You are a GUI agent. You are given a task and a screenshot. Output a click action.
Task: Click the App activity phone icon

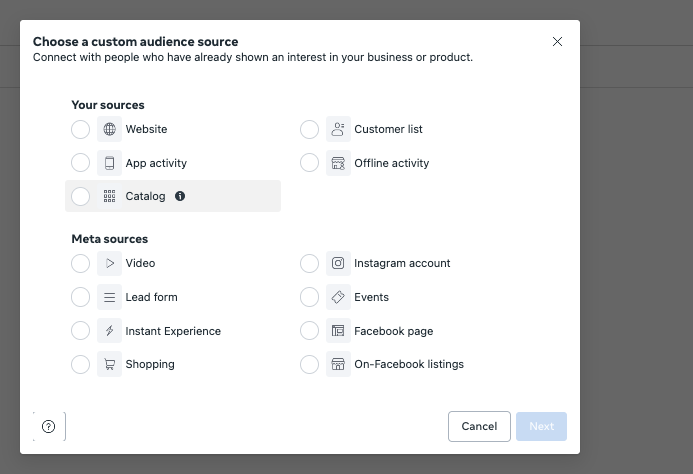pos(110,163)
